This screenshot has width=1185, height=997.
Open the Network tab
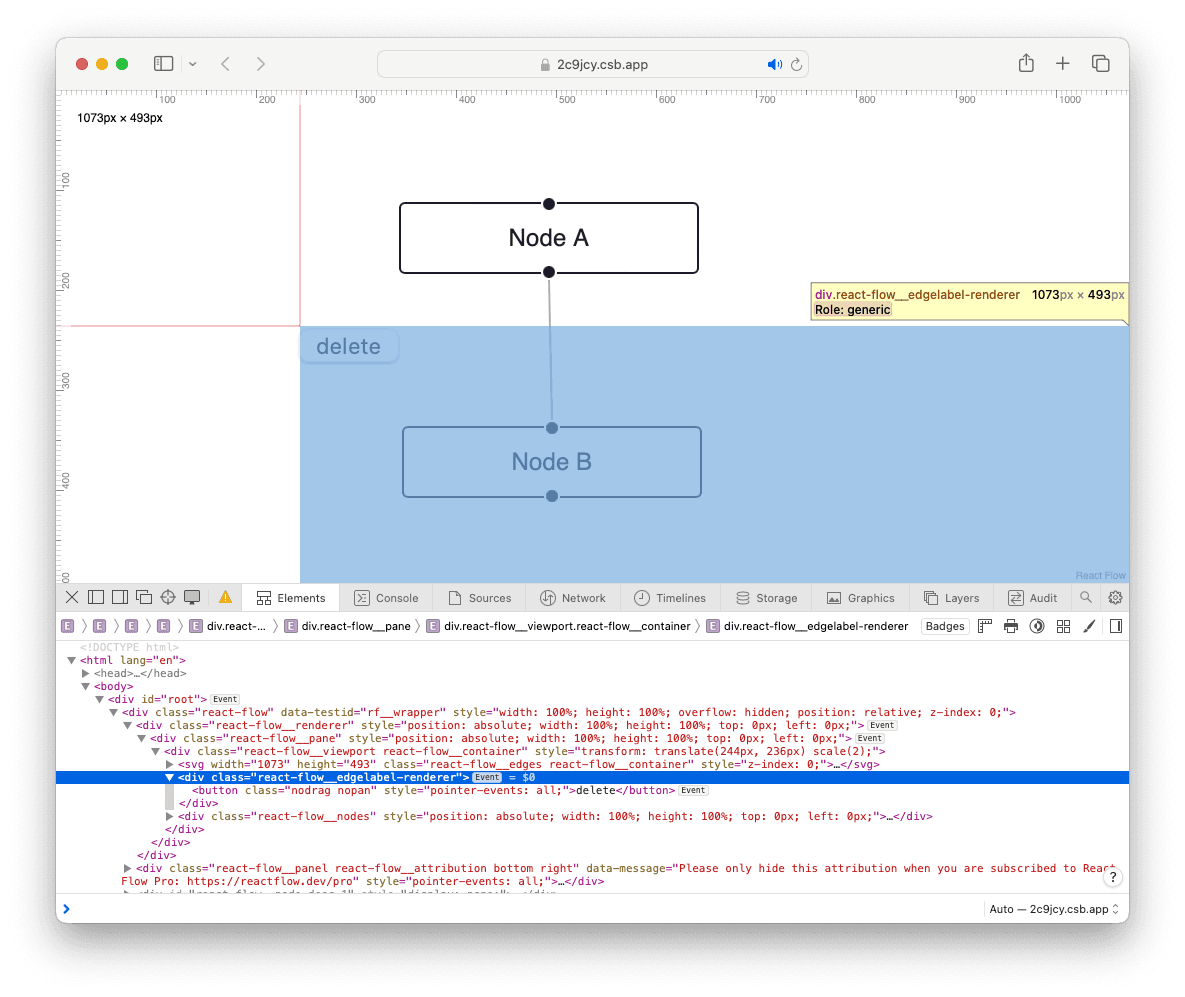pos(573,597)
